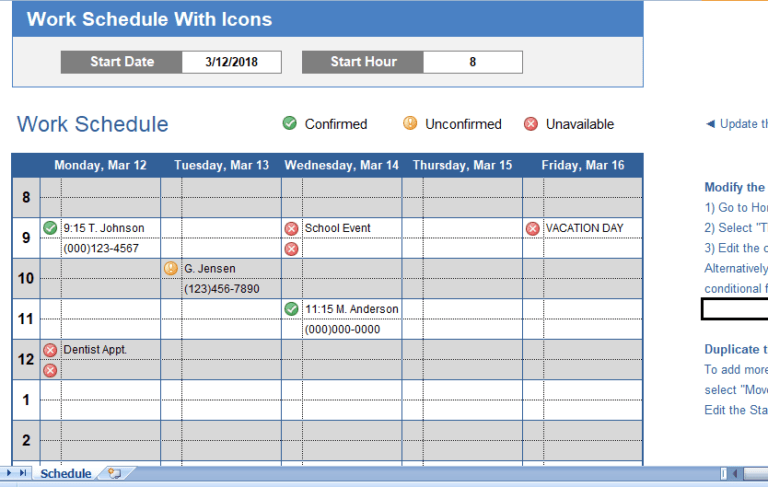The height and width of the screenshot is (487, 768).
Task: Select the 8 o'clock hour row label
Action: 26,198
